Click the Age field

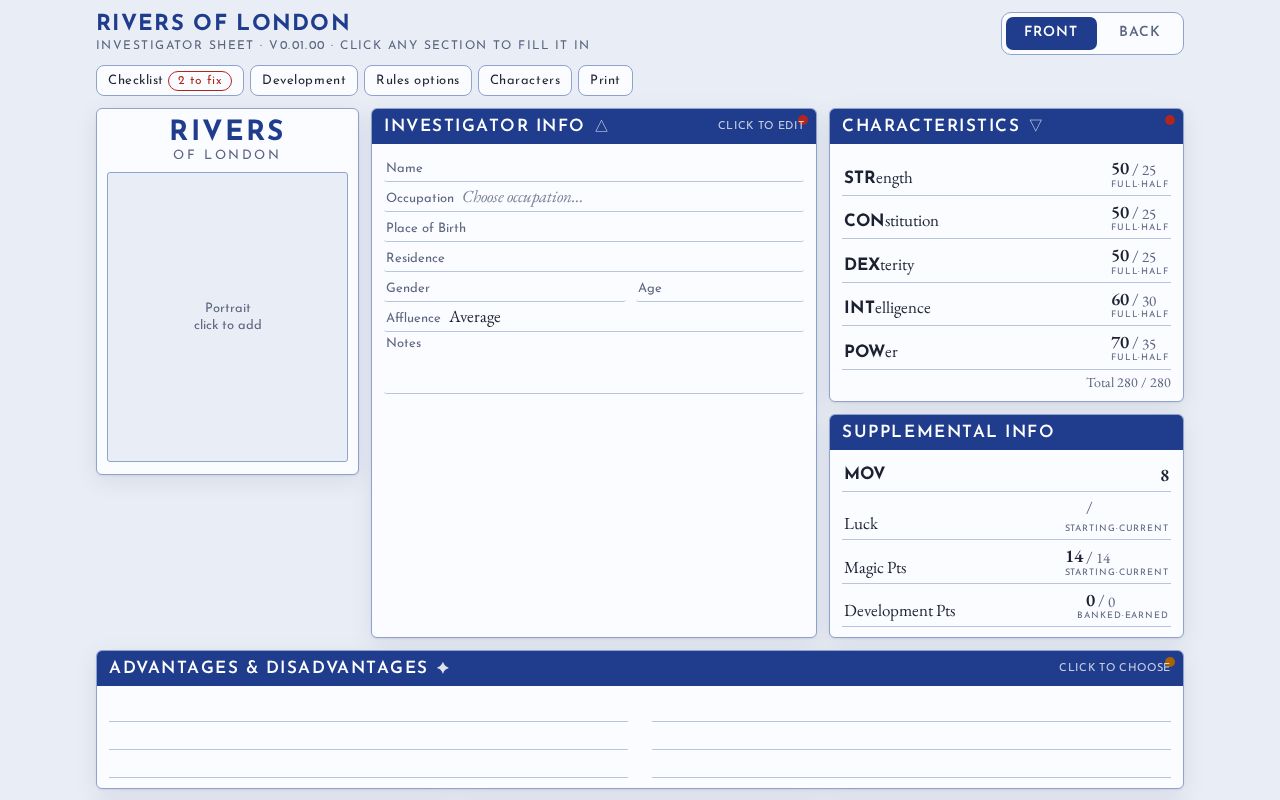[720, 288]
